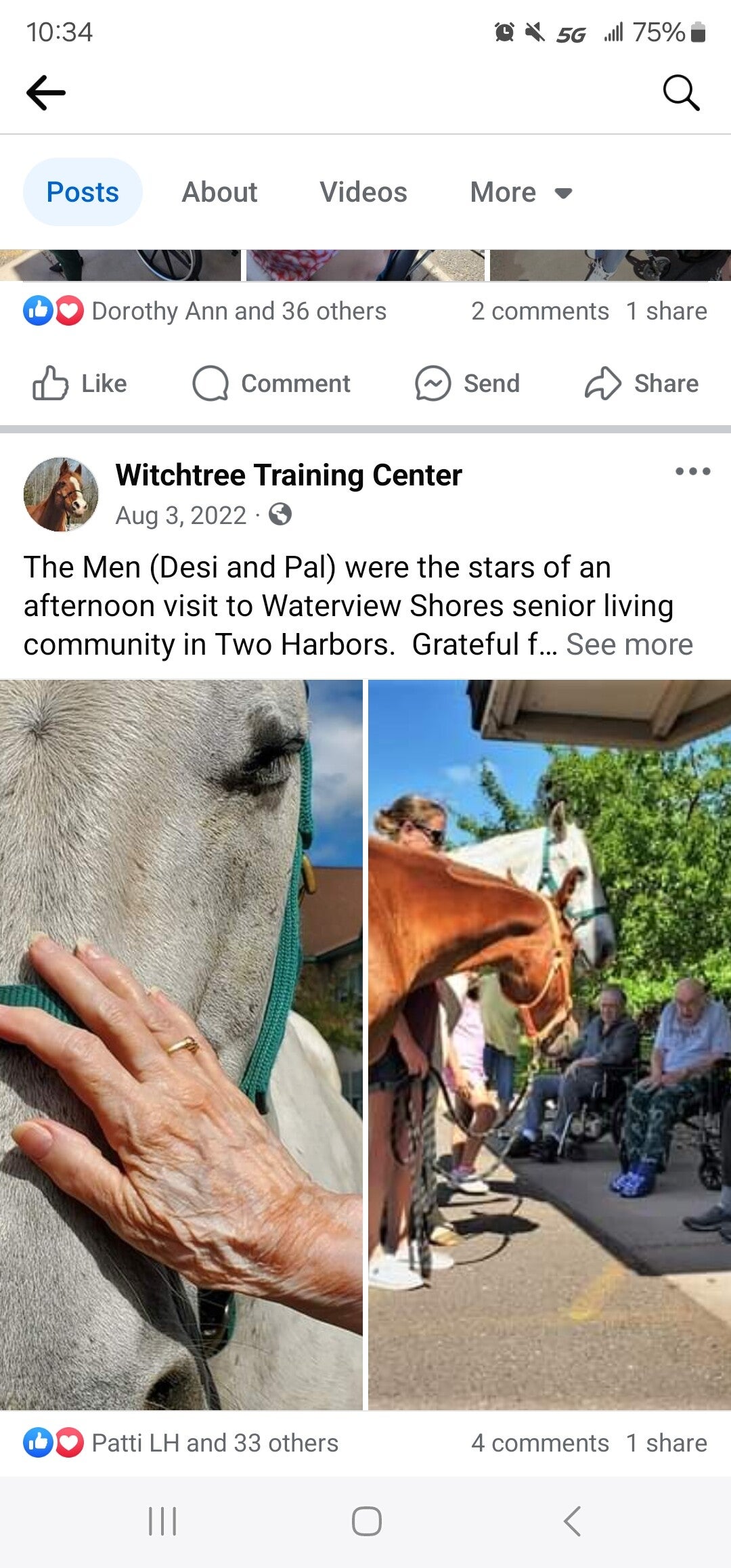Open the 4 comments link
731x1568 pixels.
pyautogui.click(x=540, y=1443)
